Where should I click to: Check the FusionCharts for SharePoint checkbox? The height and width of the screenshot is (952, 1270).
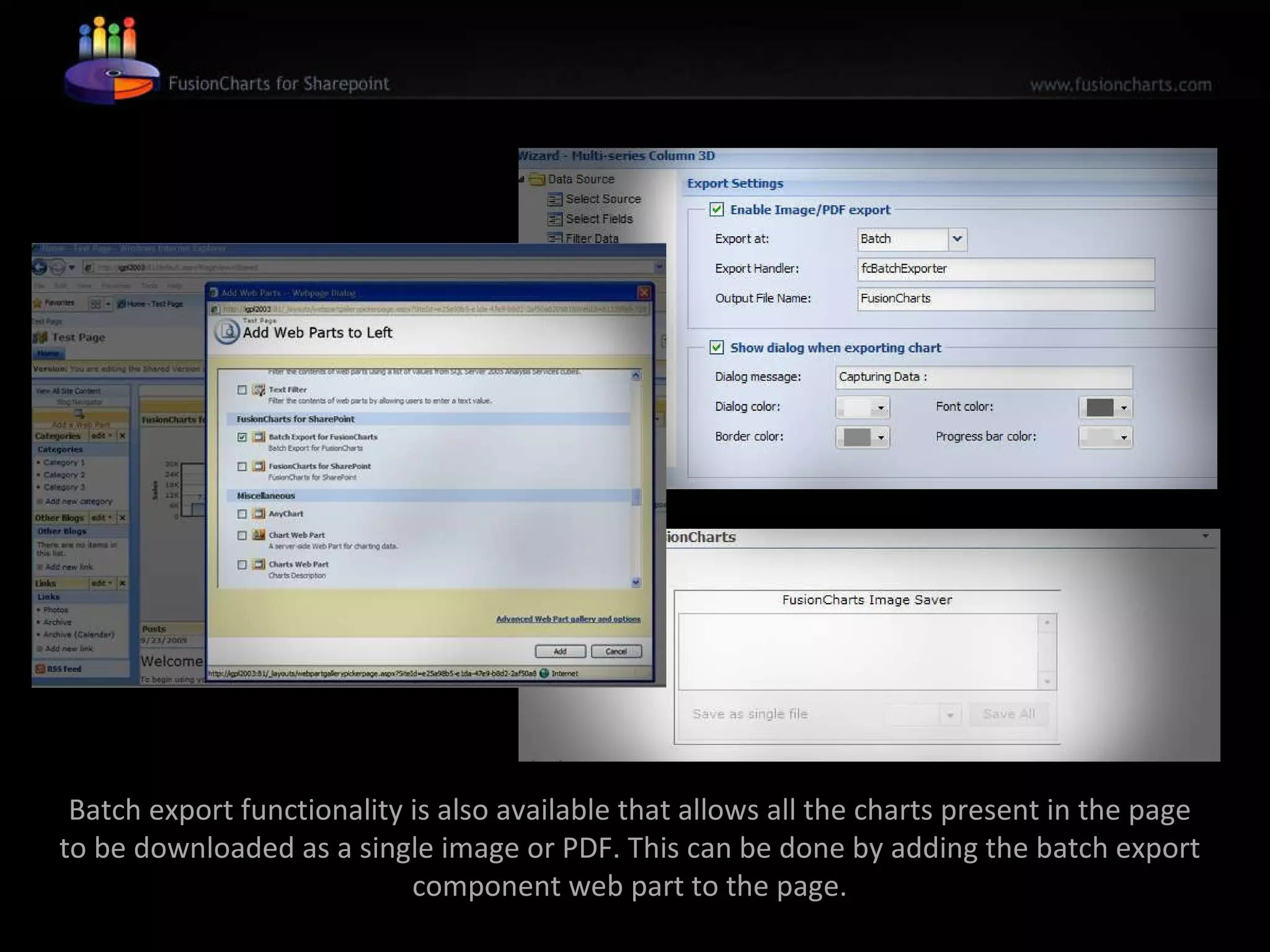(242, 466)
